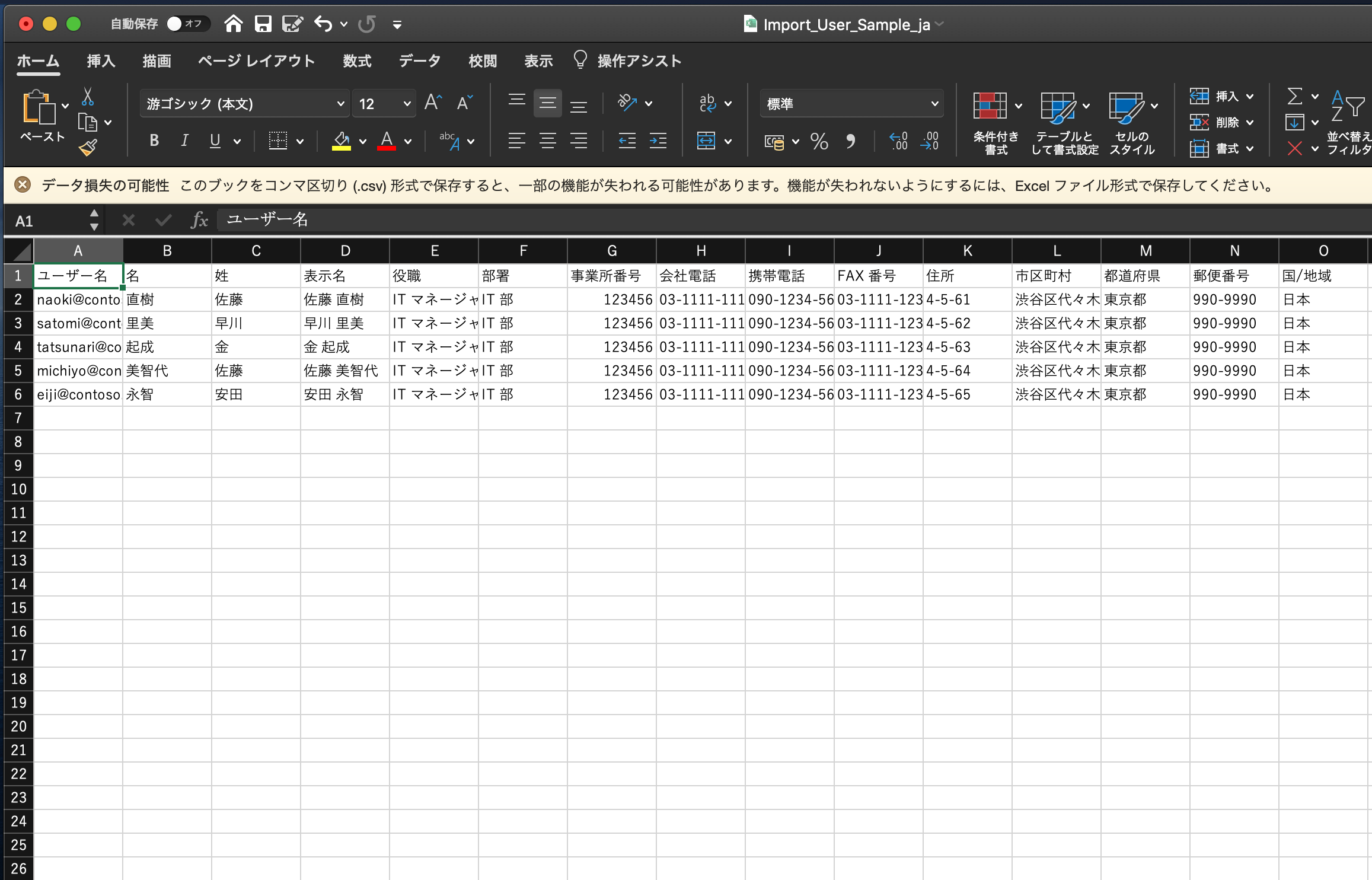
Task: Click the Save As pencil icon
Action: click(x=292, y=24)
